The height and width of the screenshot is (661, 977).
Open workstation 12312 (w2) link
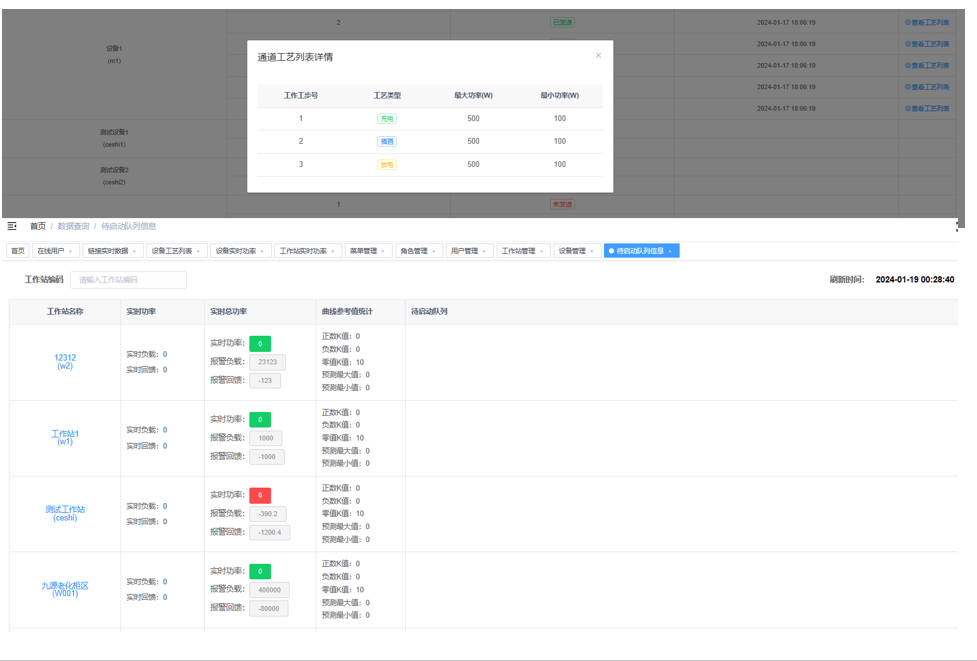tap(65, 361)
